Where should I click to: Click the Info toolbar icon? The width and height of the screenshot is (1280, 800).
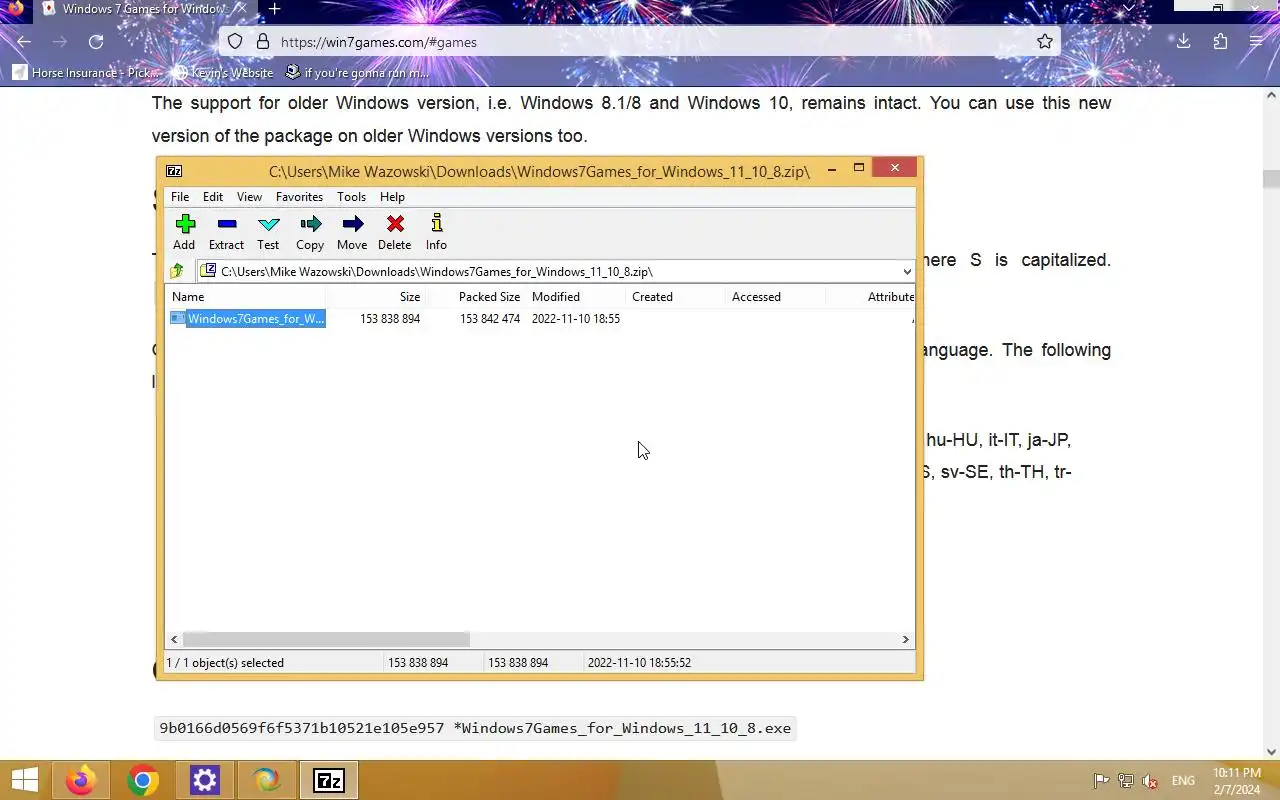tap(436, 232)
